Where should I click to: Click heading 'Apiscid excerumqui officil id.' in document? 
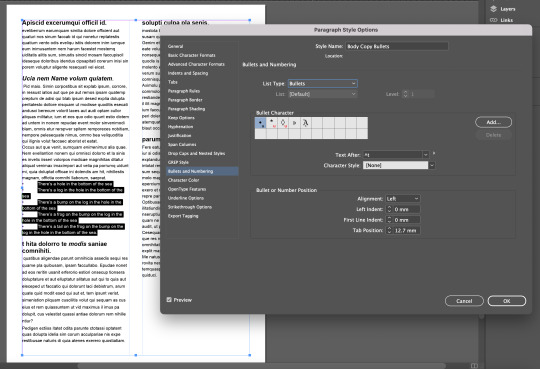click(x=64, y=23)
